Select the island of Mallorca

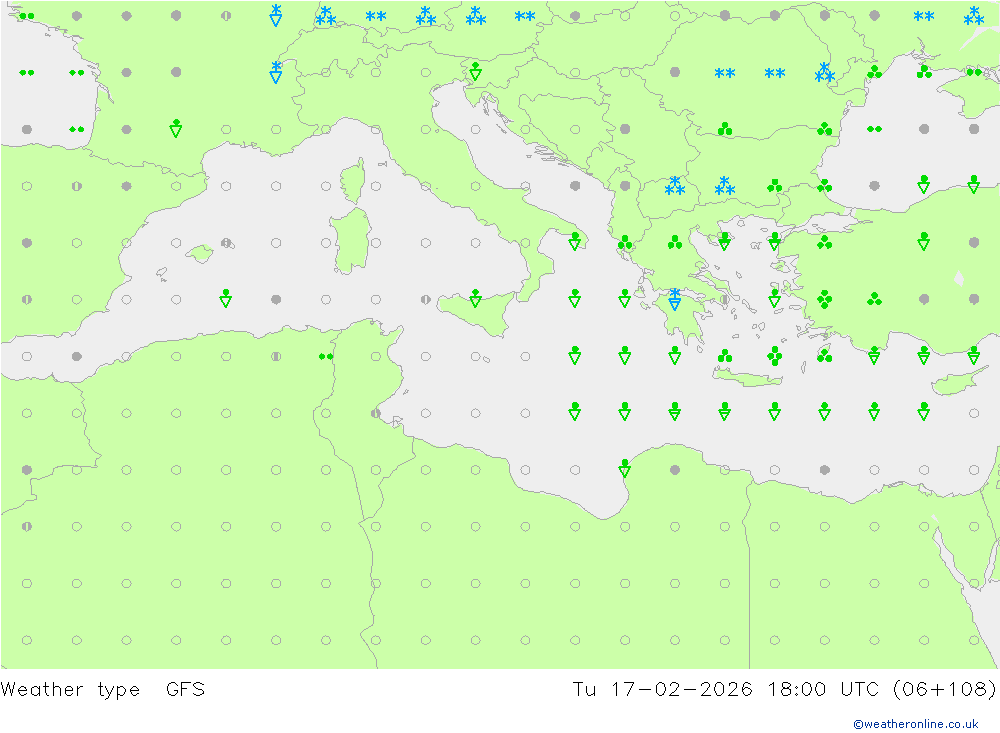[200, 254]
